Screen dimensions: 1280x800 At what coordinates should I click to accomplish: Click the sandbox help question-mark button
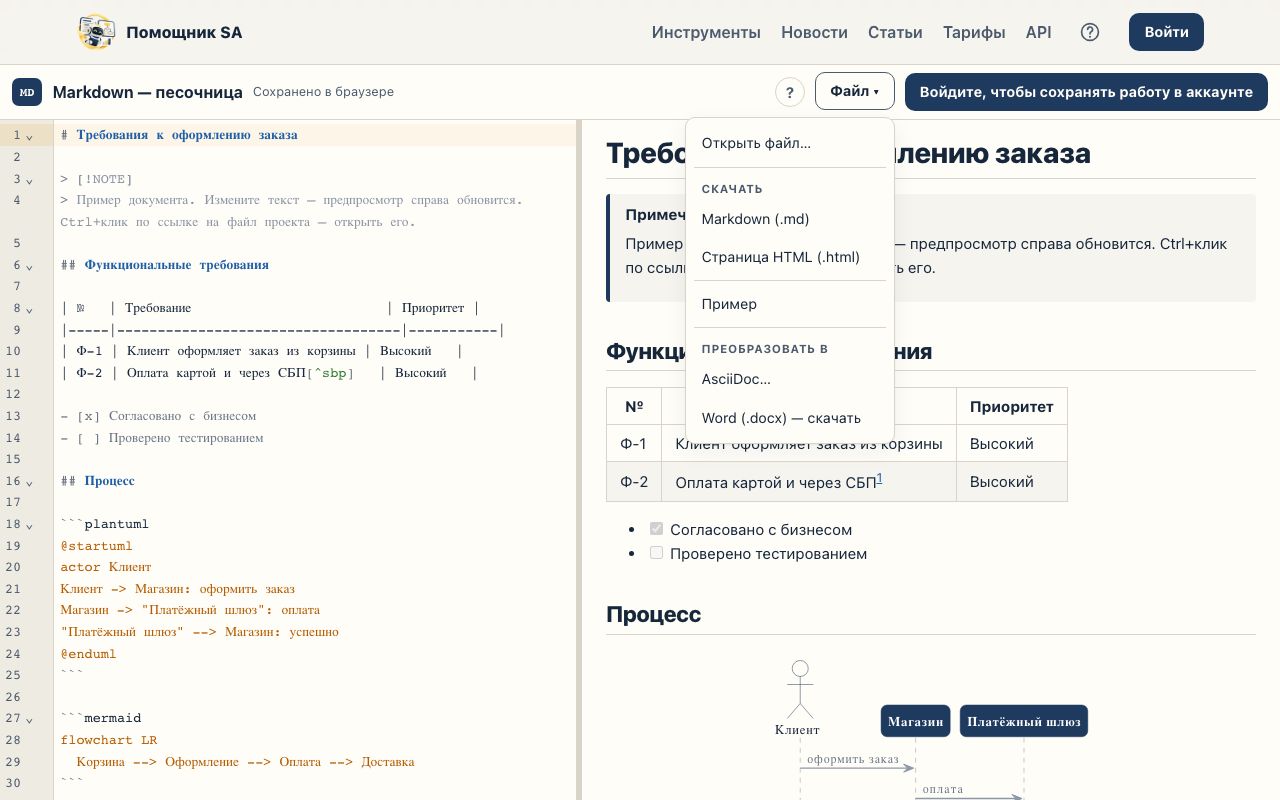(x=790, y=92)
